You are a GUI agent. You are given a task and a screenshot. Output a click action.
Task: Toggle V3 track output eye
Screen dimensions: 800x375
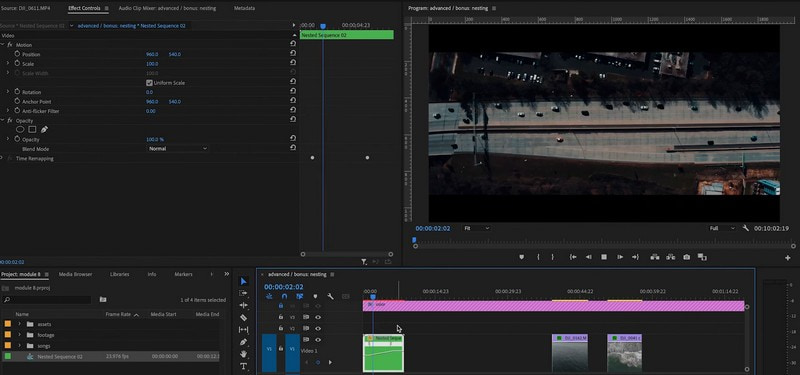coord(318,317)
